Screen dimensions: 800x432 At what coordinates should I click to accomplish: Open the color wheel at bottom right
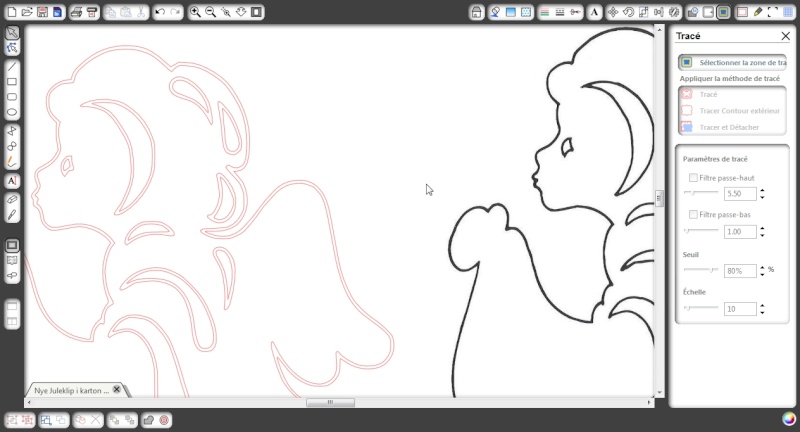(789, 419)
